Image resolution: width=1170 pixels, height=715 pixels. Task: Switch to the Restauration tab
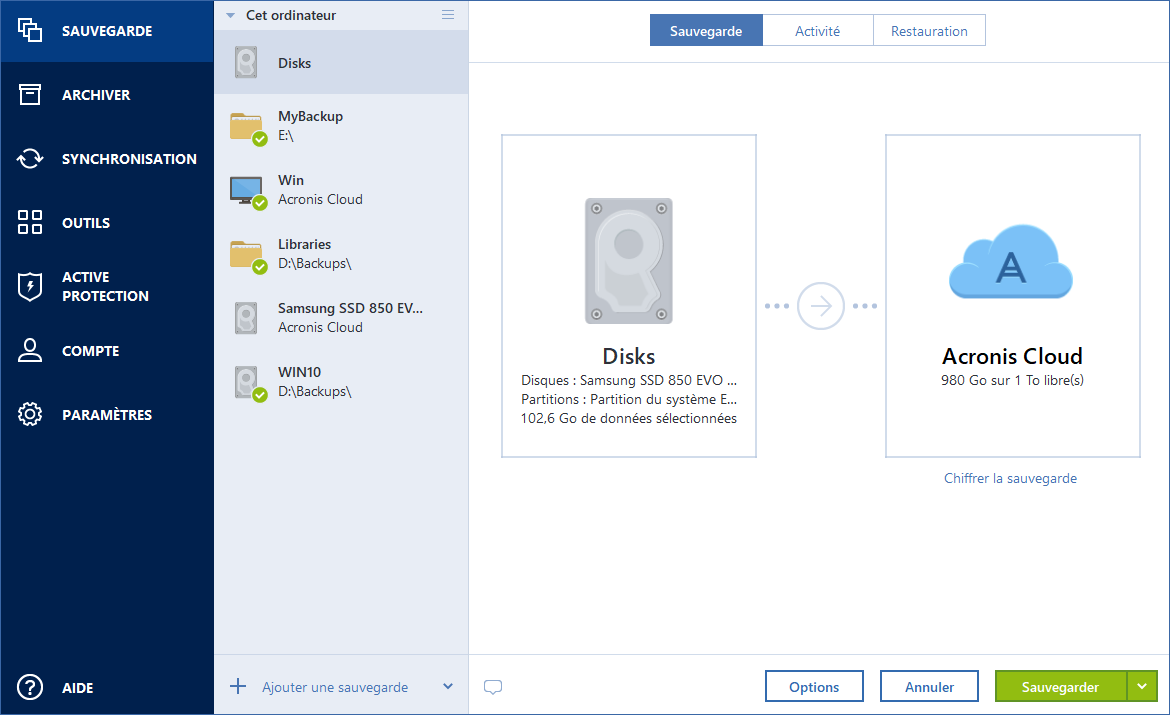(929, 30)
